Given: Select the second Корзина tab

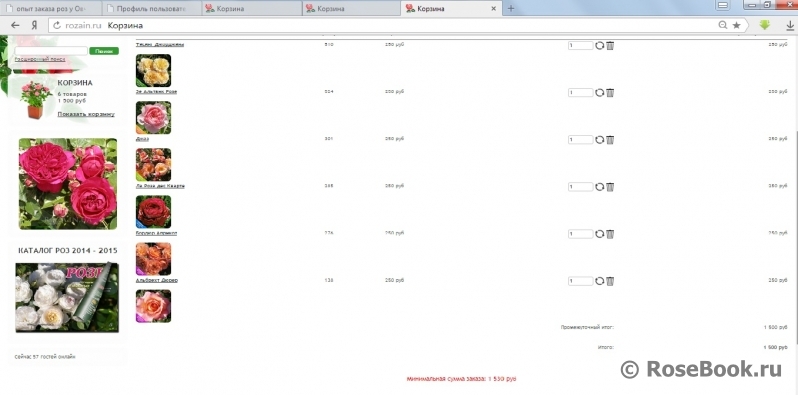Looking at the screenshot, I should (x=352, y=9).
